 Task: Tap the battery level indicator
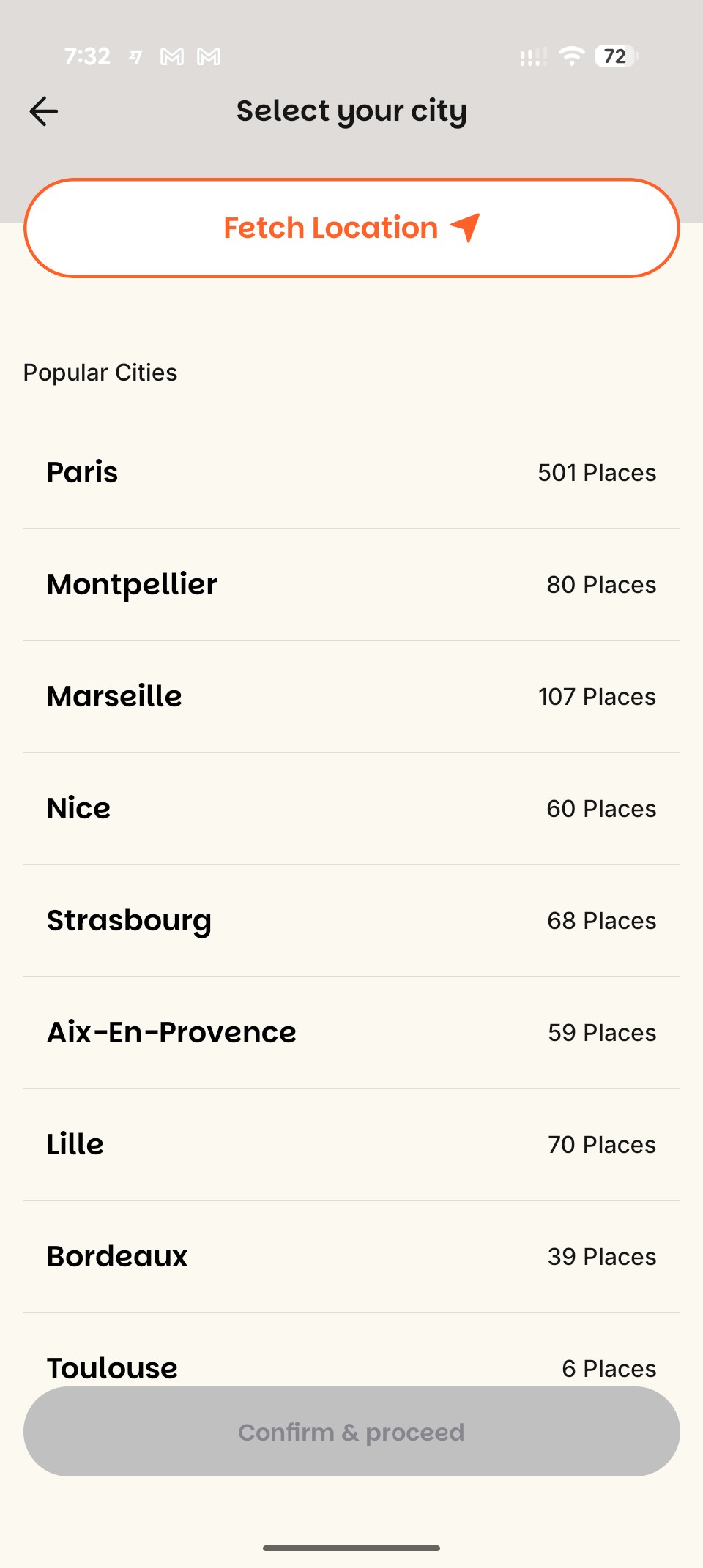coord(616,56)
